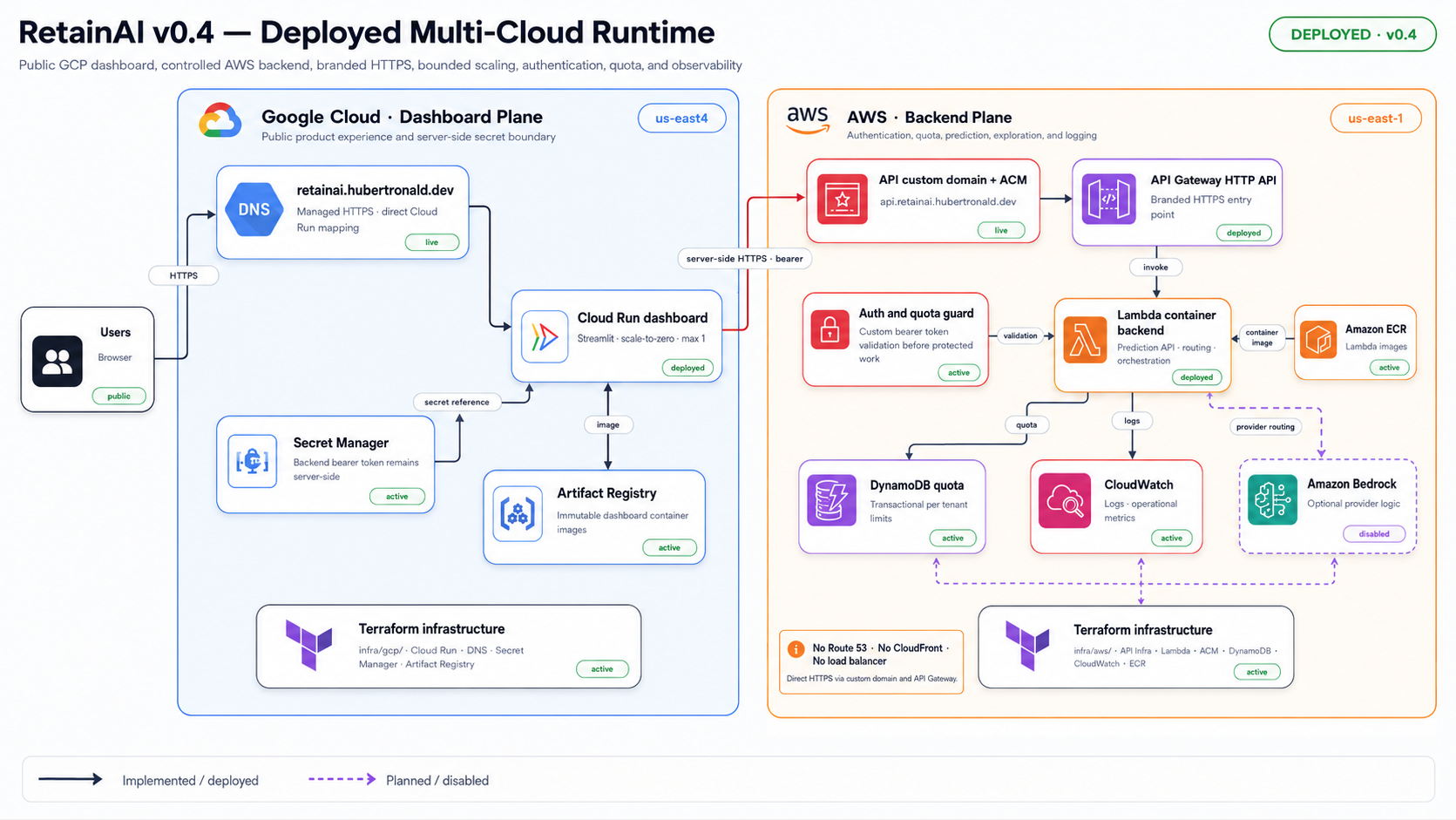Click the orange info icon by No Route 53
The width and height of the screenshot is (1456, 820).
pos(796,649)
